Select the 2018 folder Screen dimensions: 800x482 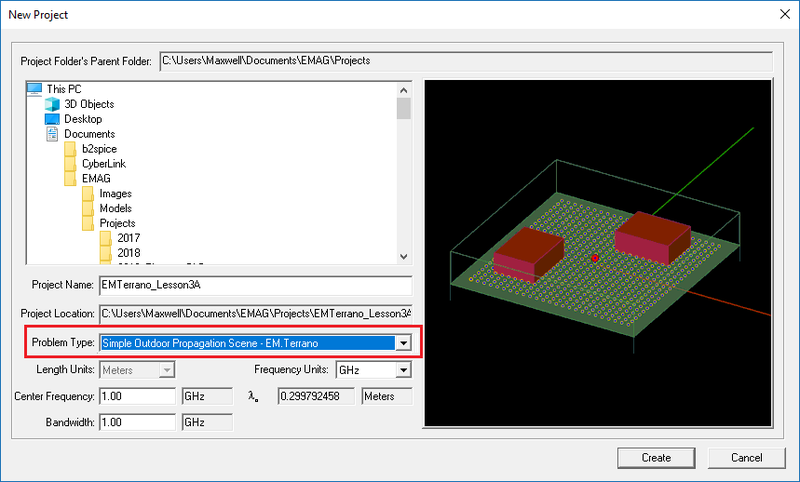[129, 253]
